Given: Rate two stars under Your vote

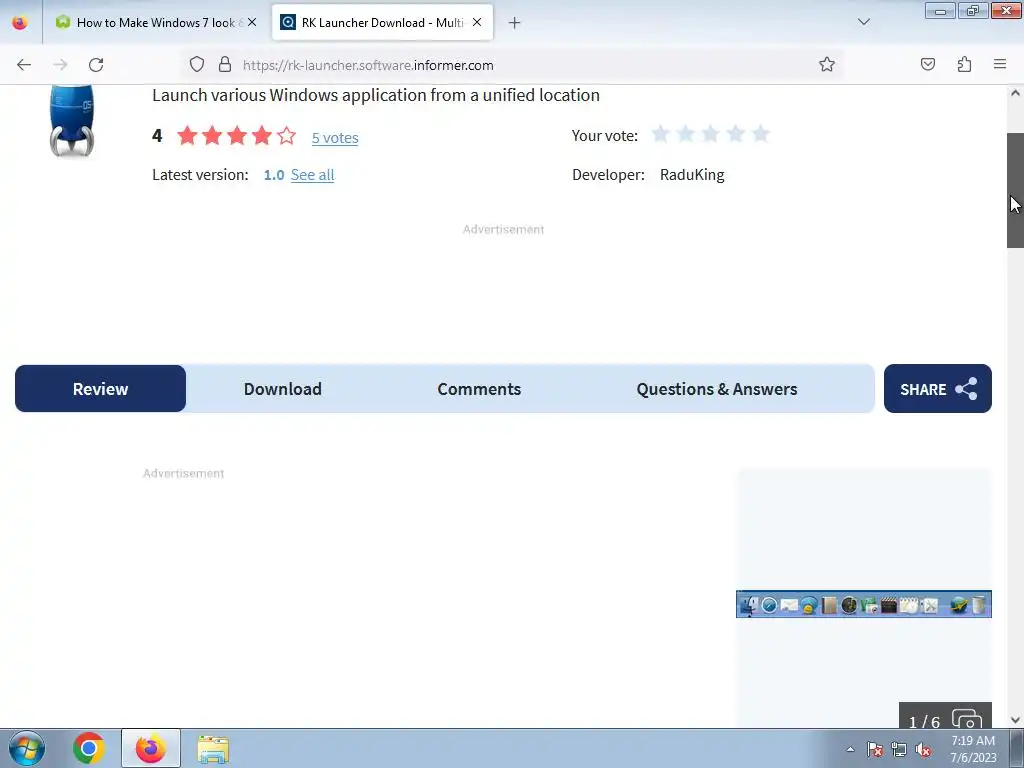Looking at the screenshot, I should 686,134.
